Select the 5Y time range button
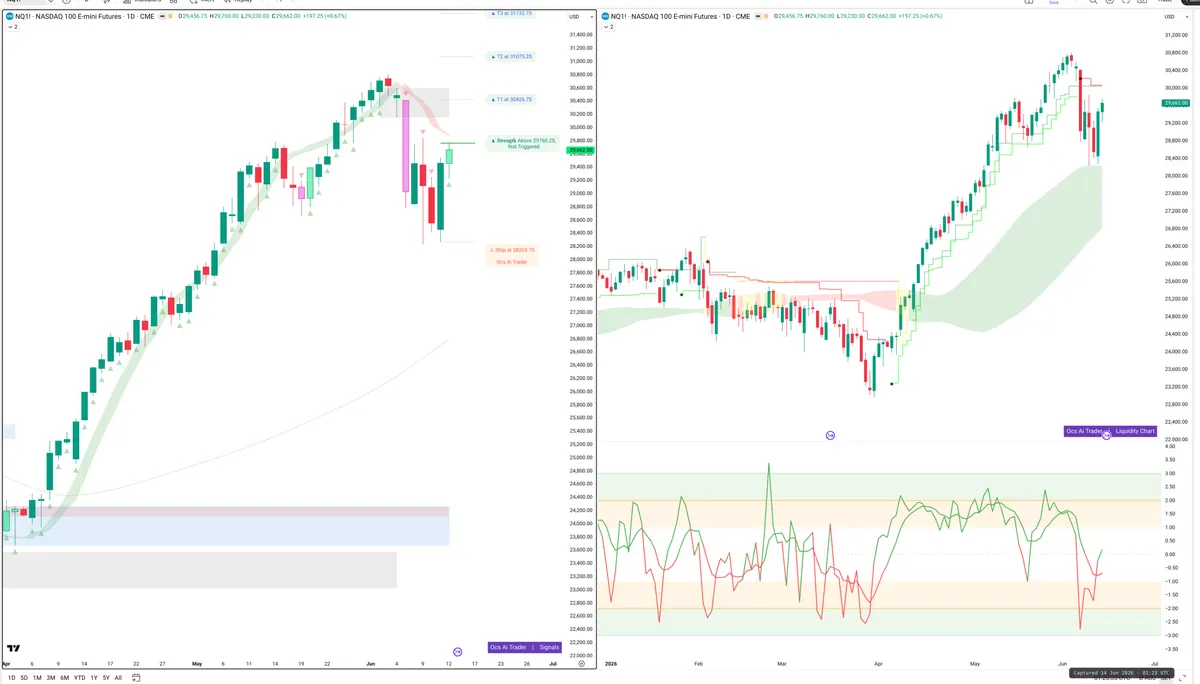 coord(106,677)
